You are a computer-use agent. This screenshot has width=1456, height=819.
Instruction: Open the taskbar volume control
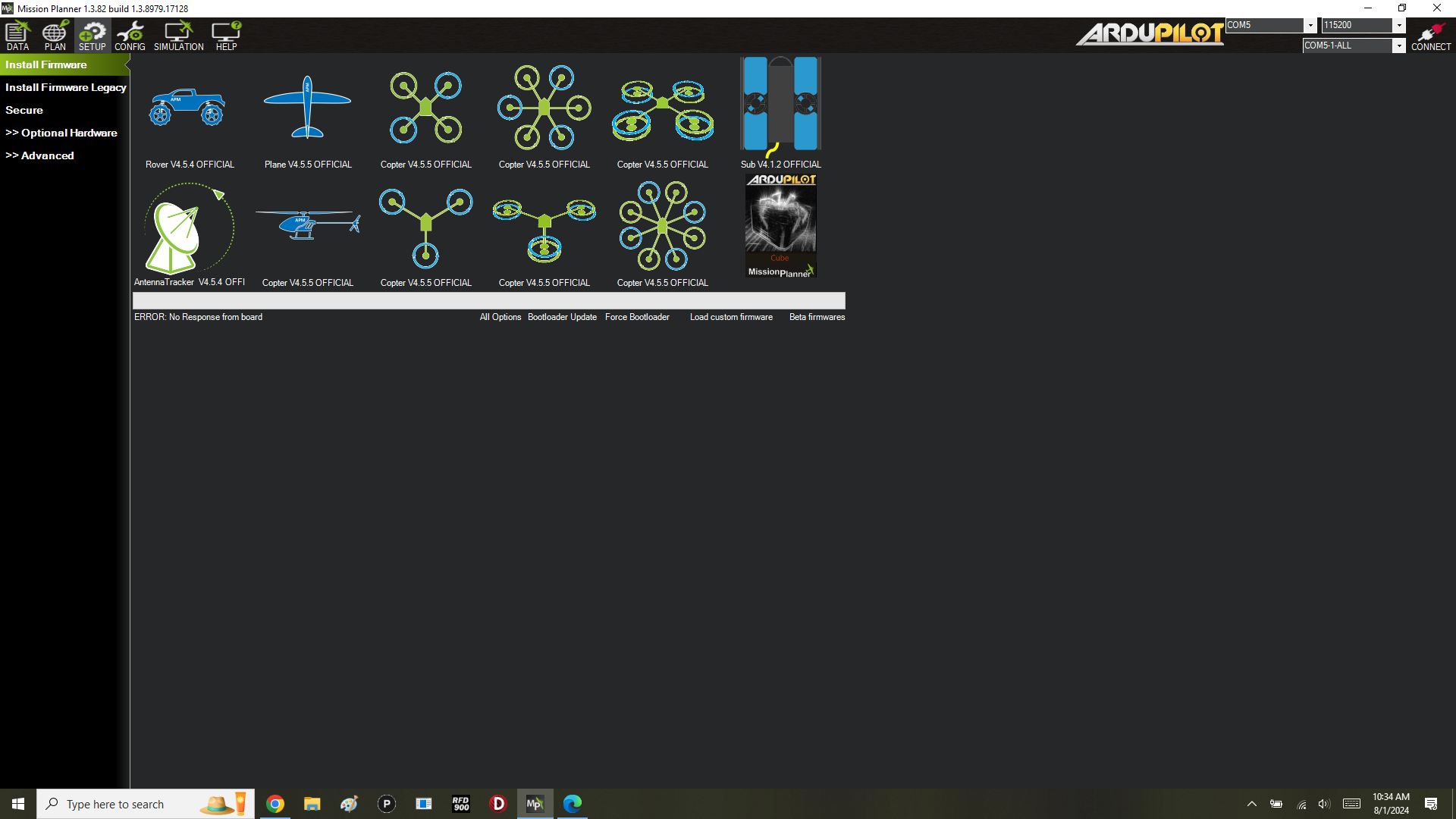click(1324, 804)
